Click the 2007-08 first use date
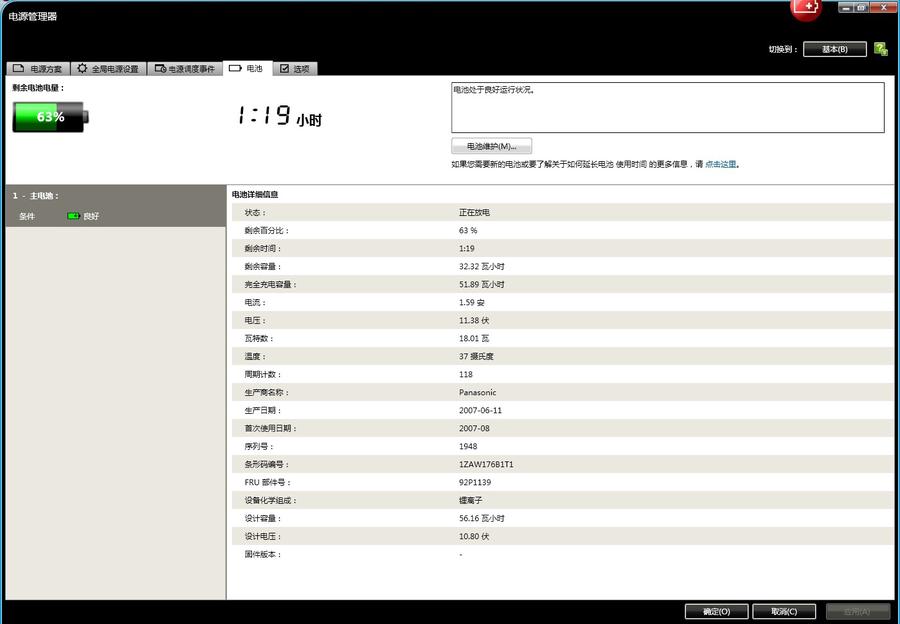Screen dimensions: 900x624 pos(474,428)
